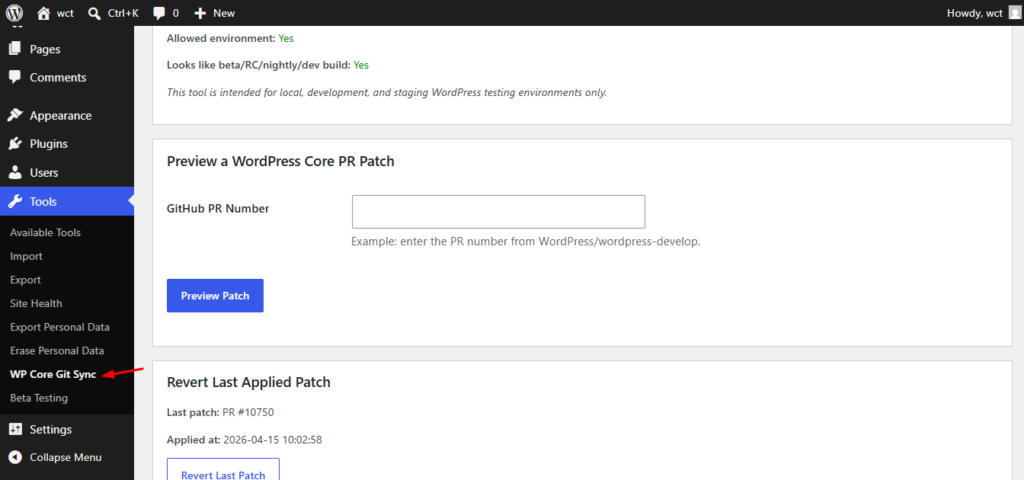This screenshot has height=480, width=1024.
Task: Open the Tools menu section
Action: (x=44, y=201)
